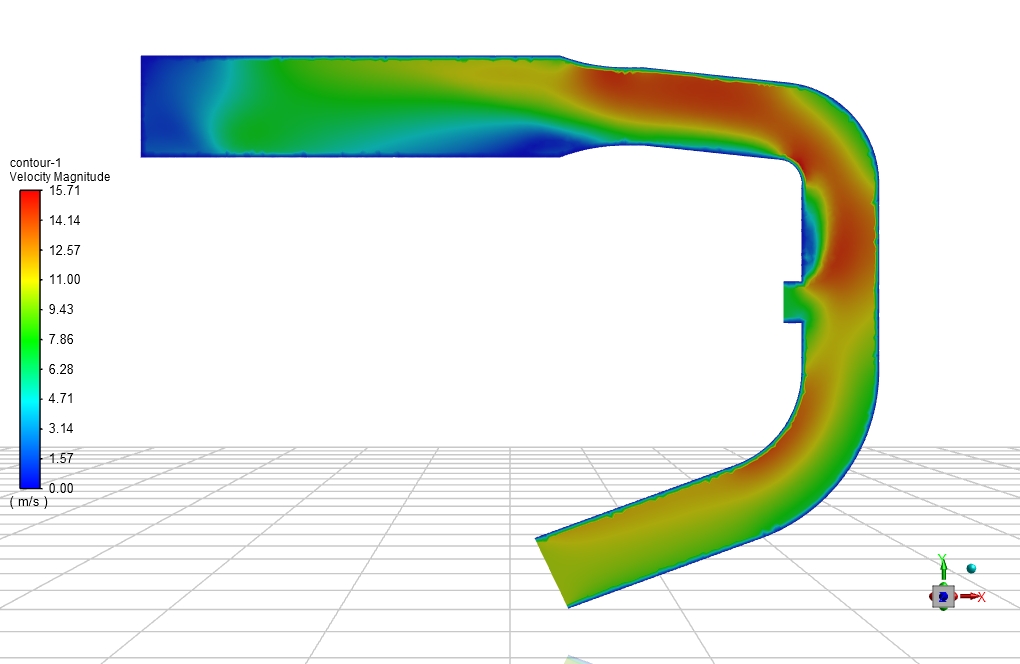Viewport: 1020px width, 664px height.
Task: Click the red negative-X knob left of triad cube
Action: click(929, 597)
